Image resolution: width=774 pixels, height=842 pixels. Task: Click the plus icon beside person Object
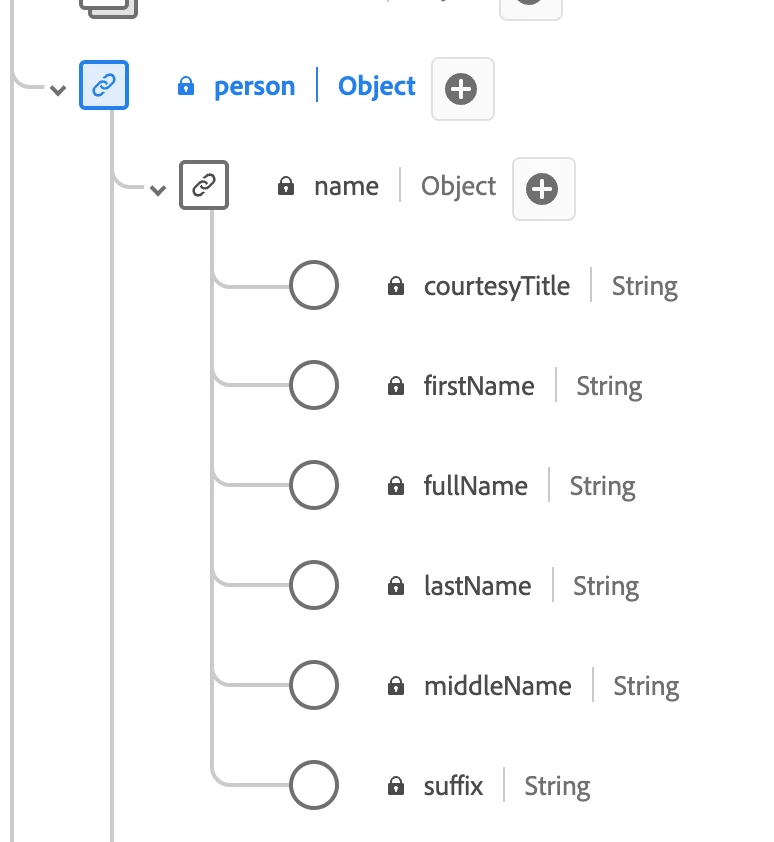[x=462, y=90]
